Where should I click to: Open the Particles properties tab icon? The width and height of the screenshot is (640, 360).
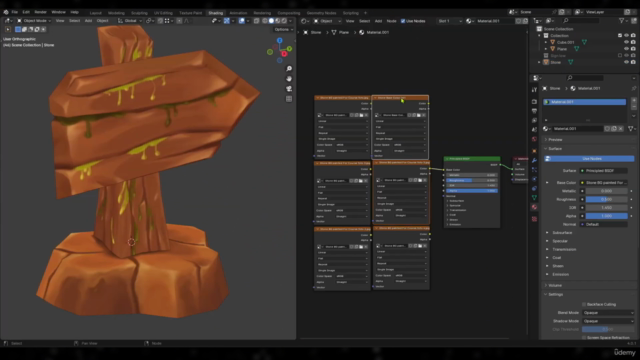pos(534,170)
